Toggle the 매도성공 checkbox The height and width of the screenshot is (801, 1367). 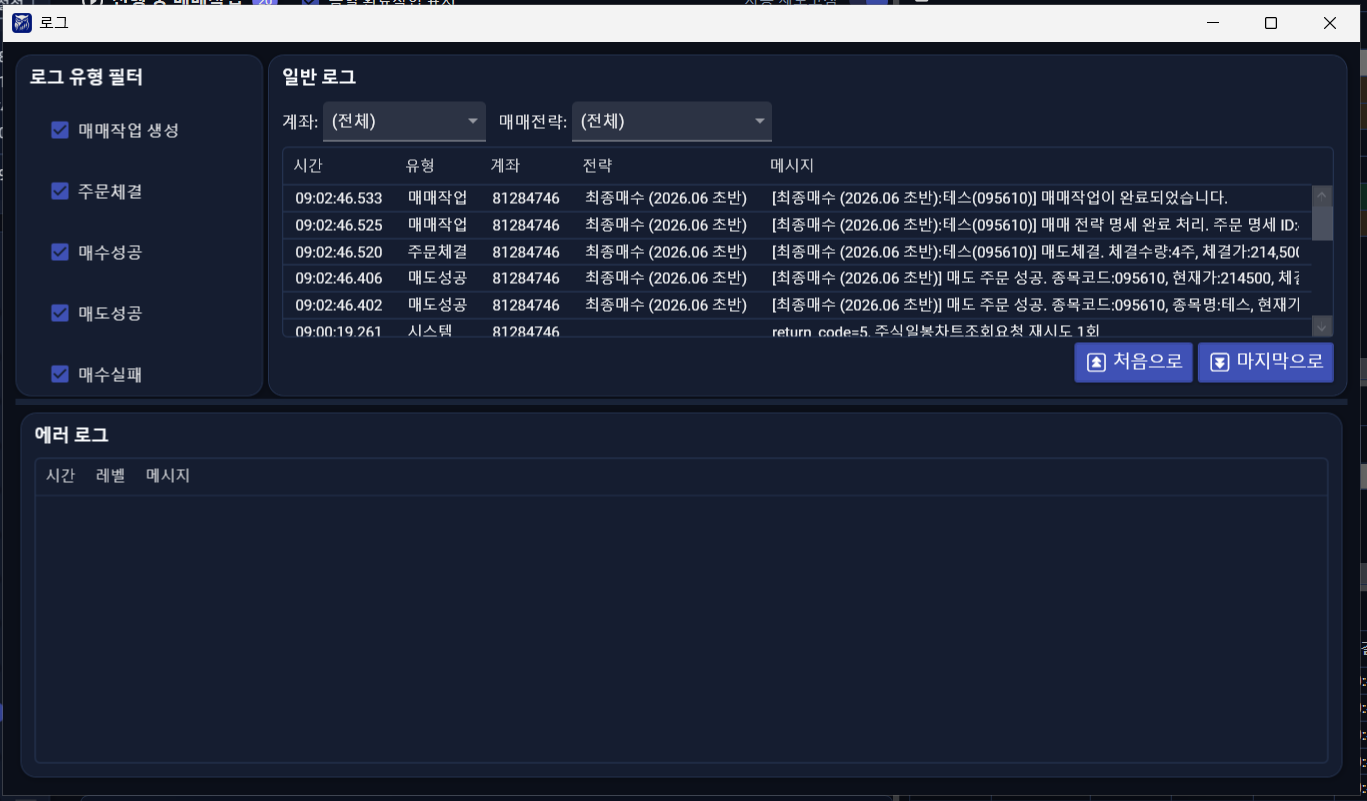coord(60,313)
